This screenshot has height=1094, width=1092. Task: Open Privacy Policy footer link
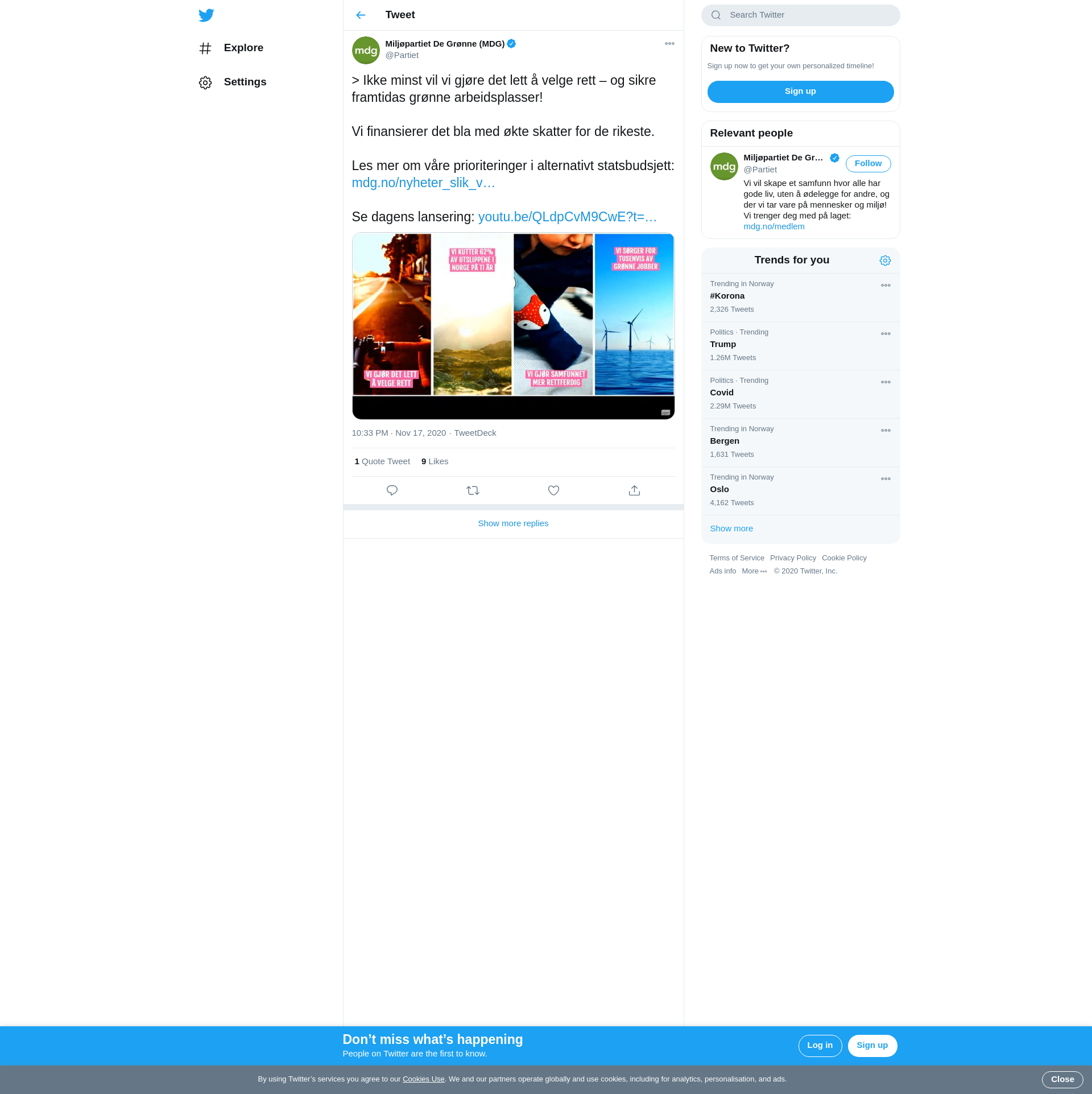point(793,558)
